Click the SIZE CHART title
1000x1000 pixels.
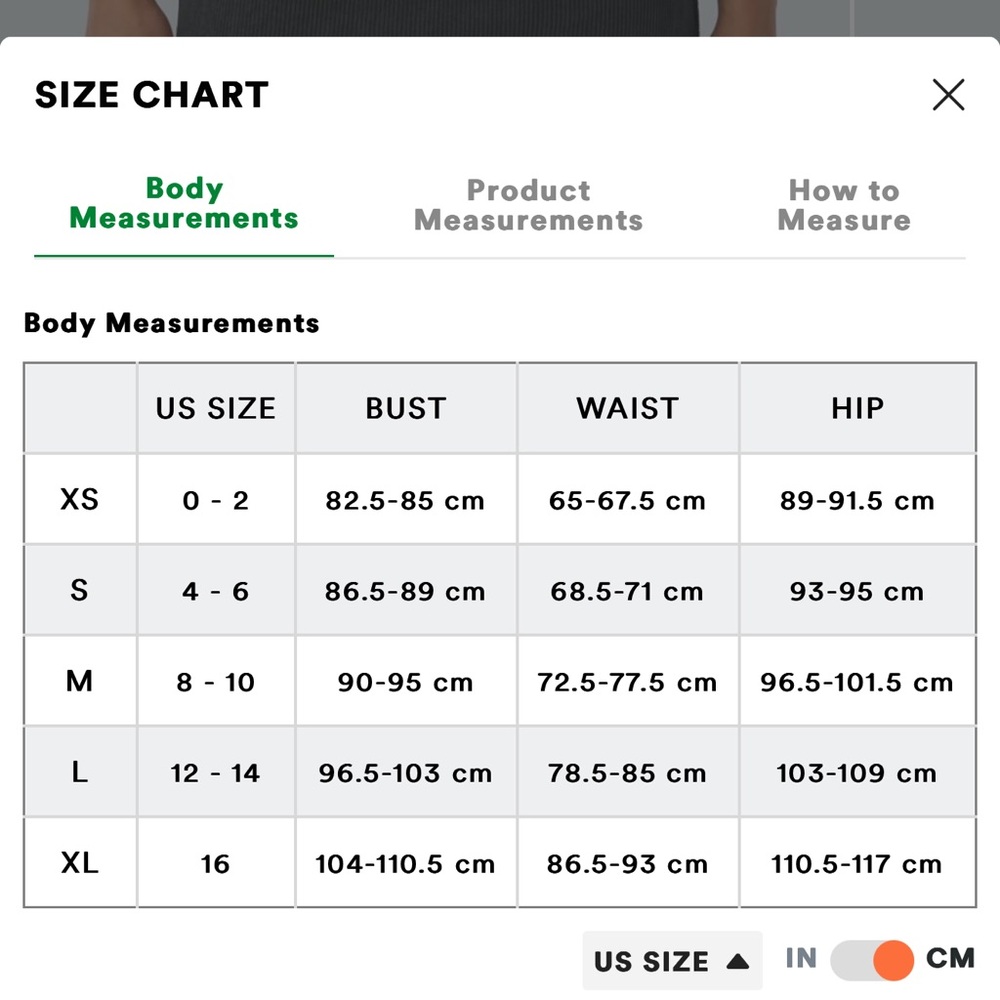coord(152,94)
